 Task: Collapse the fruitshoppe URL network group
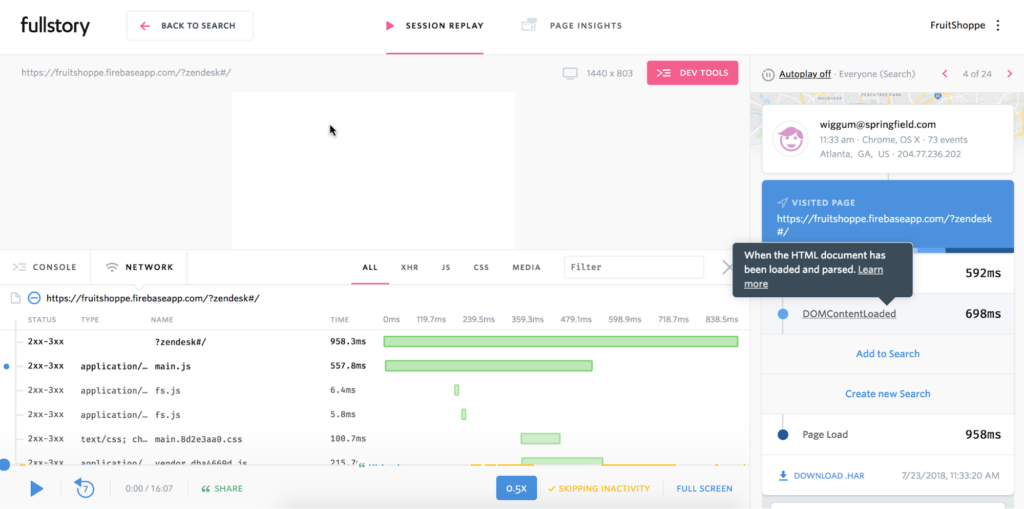click(x=35, y=298)
